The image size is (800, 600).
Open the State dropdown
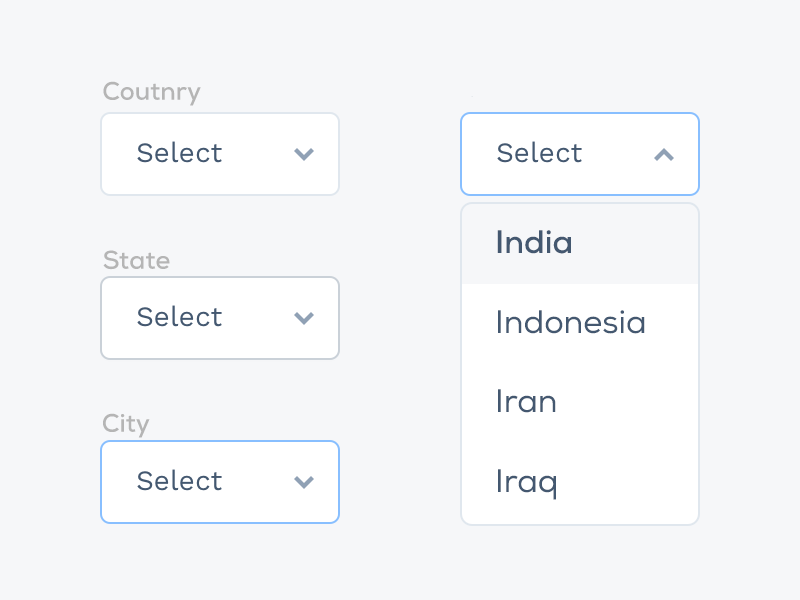[x=220, y=318]
